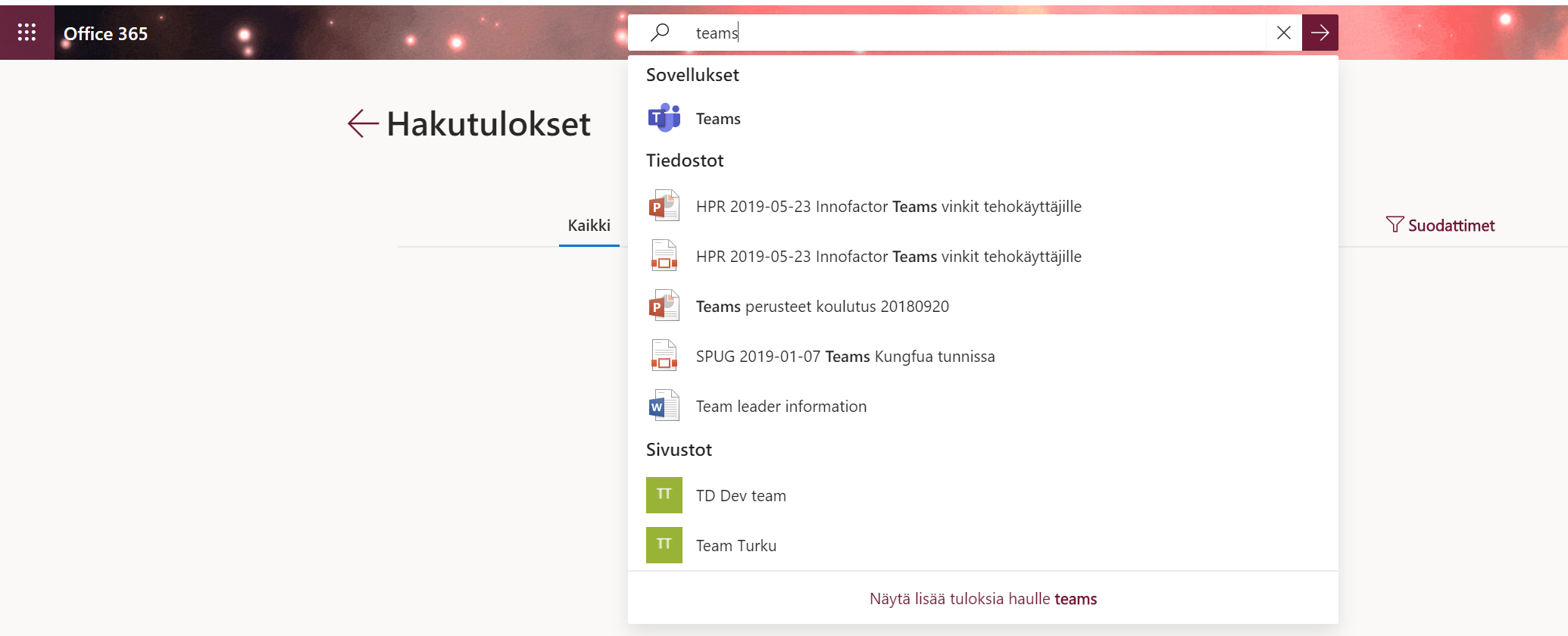This screenshot has width=1568, height=636.
Task: Clear the search box with X
Action: coord(1283,33)
